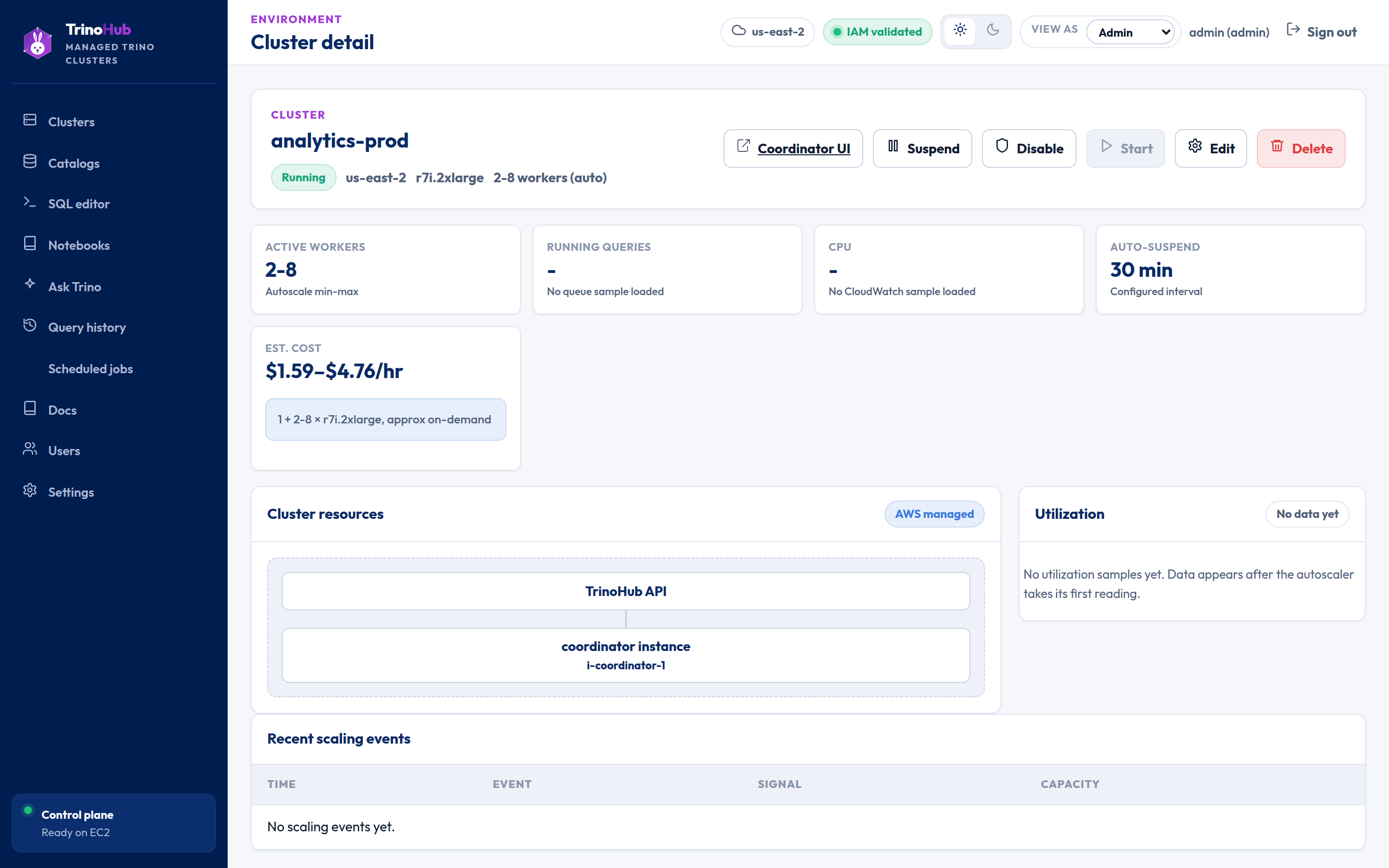Viewport: 1389px width, 868px height.
Task: Click the analytics-prod cluster name
Action: click(x=340, y=141)
